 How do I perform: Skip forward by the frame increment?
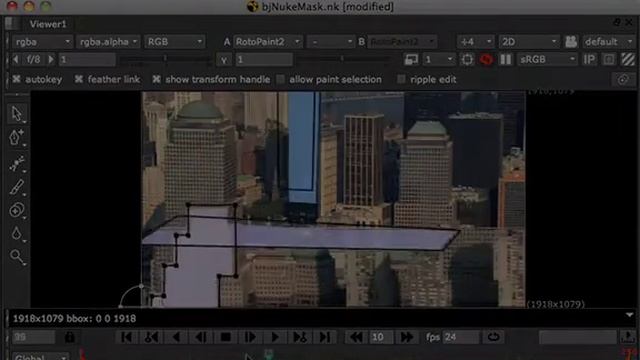[407, 337]
